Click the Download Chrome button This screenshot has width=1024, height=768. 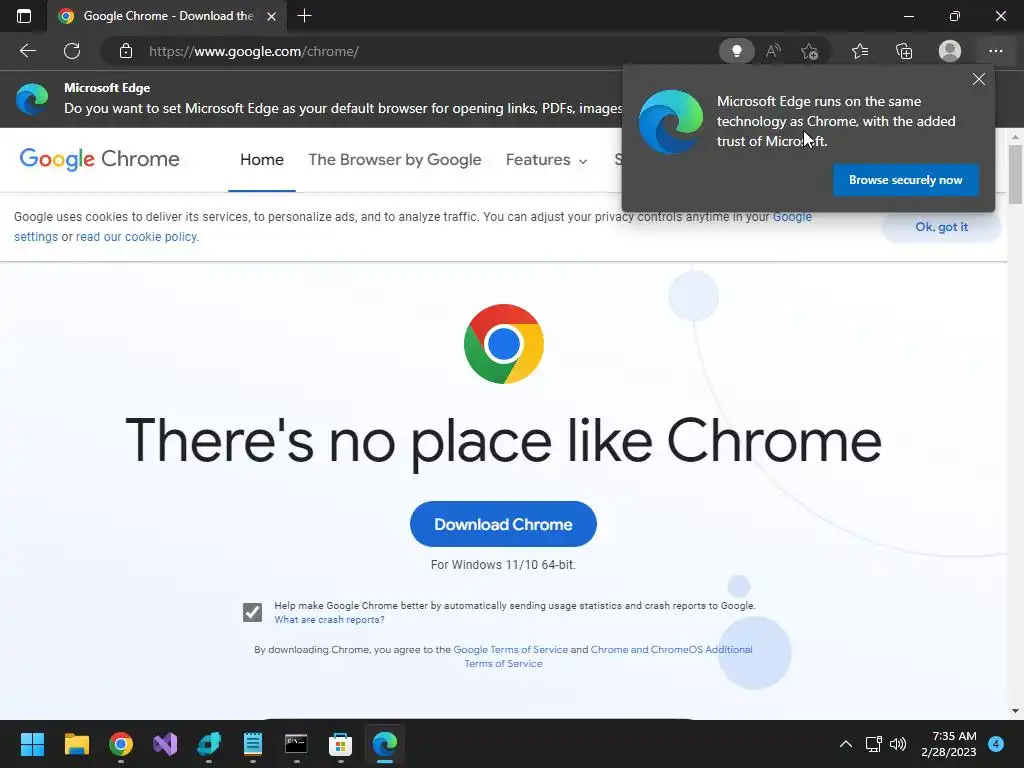[503, 524]
